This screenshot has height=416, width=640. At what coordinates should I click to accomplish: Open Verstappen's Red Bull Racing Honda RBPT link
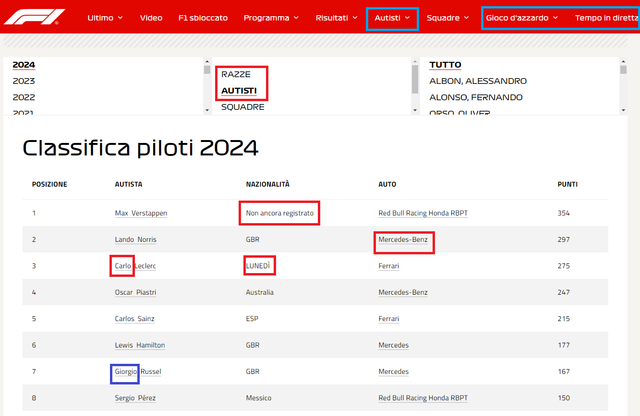423,213
